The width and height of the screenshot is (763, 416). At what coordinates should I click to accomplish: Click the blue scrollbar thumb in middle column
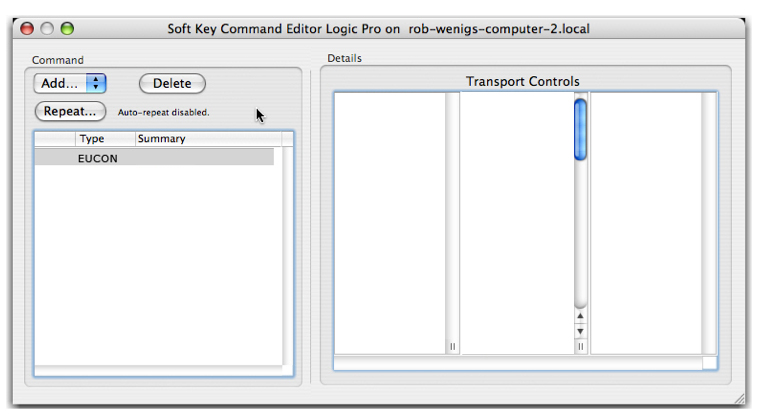[580, 128]
